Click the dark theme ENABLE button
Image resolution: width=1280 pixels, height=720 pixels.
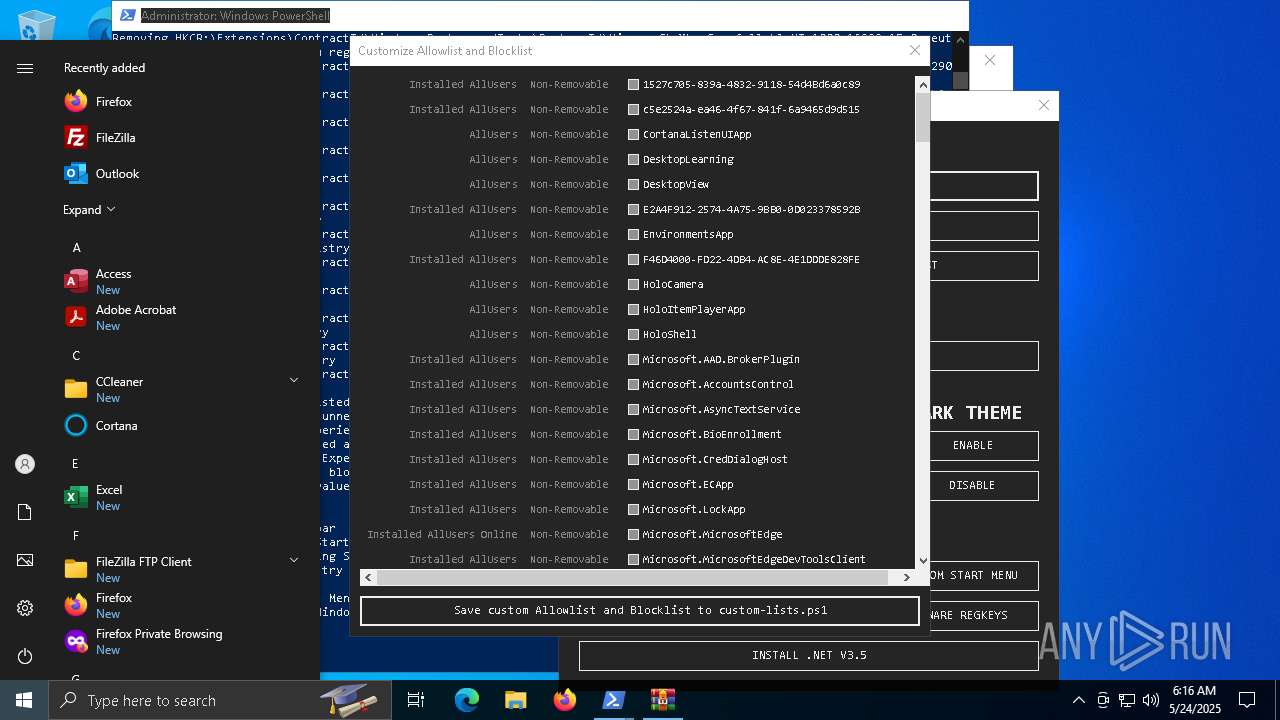tap(973, 446)
